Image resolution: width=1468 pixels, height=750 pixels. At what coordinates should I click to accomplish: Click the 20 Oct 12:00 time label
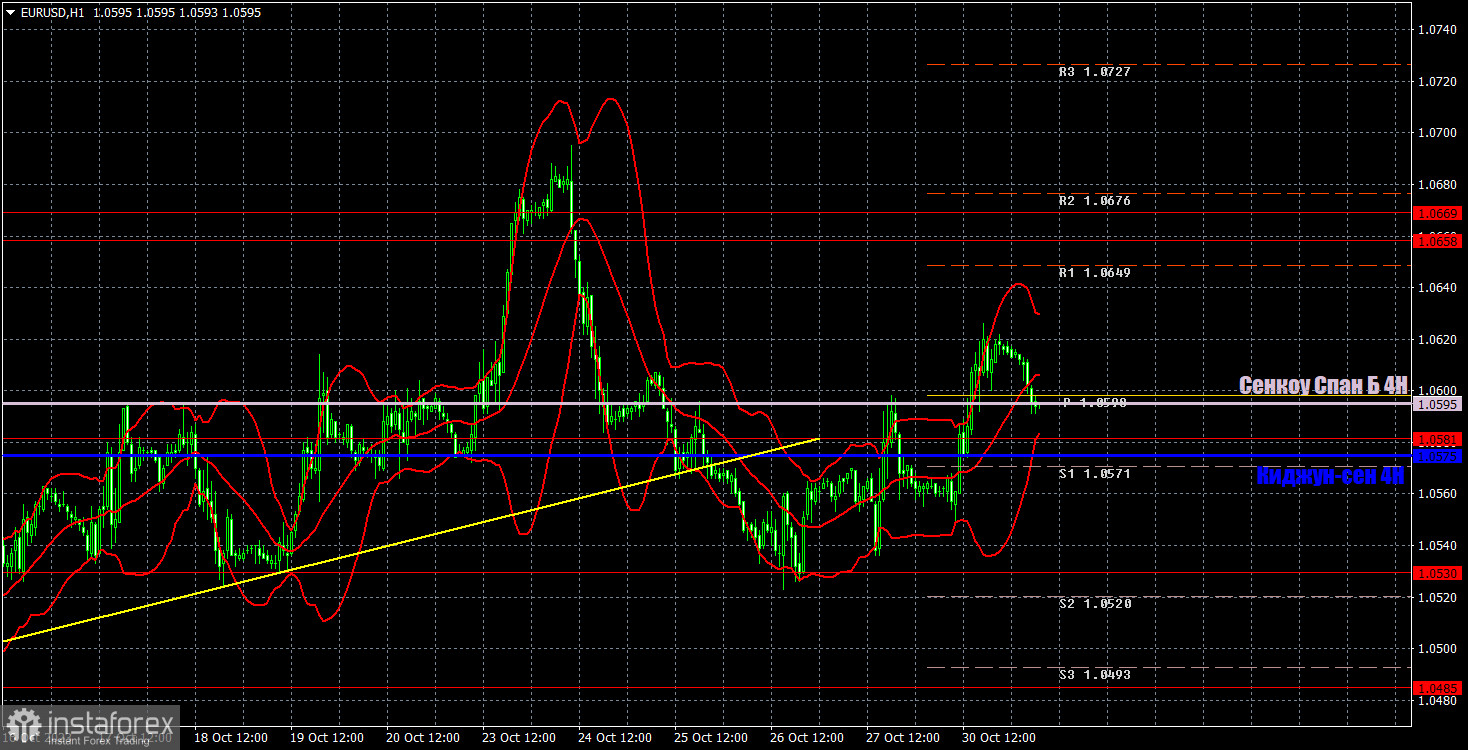tap(422, 738)
